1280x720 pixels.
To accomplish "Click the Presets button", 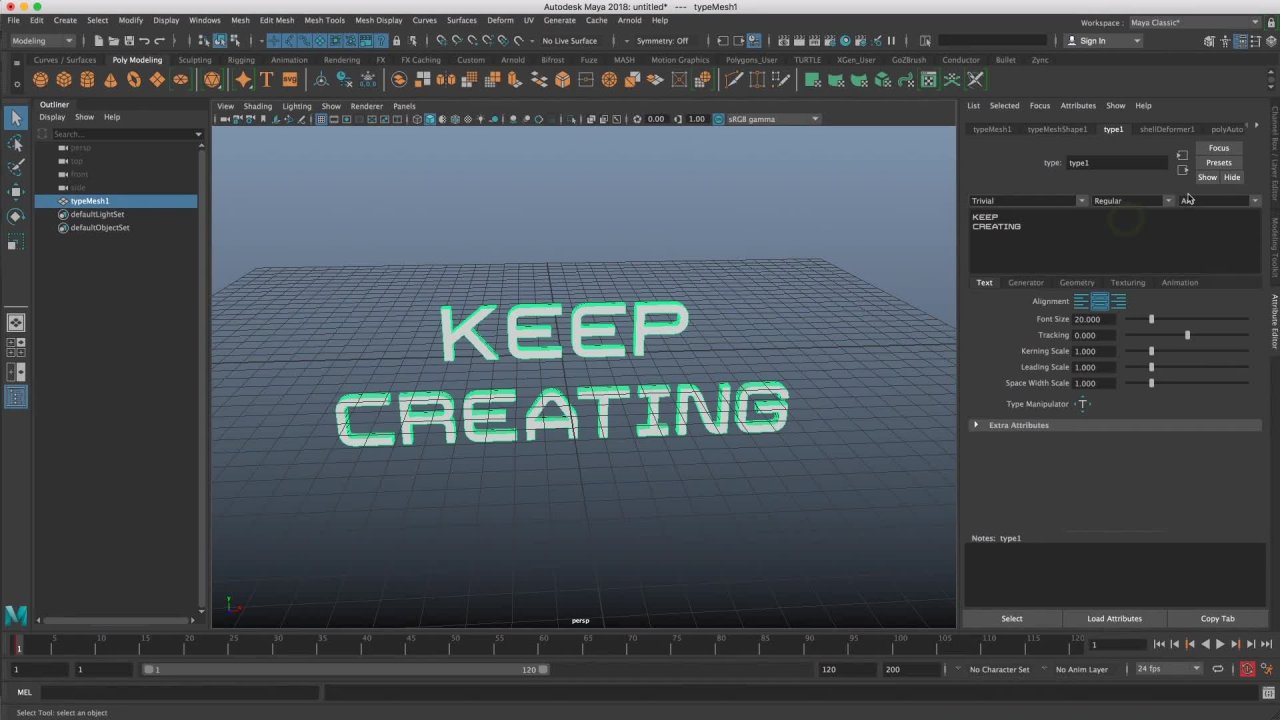I will coord(1218,163).
